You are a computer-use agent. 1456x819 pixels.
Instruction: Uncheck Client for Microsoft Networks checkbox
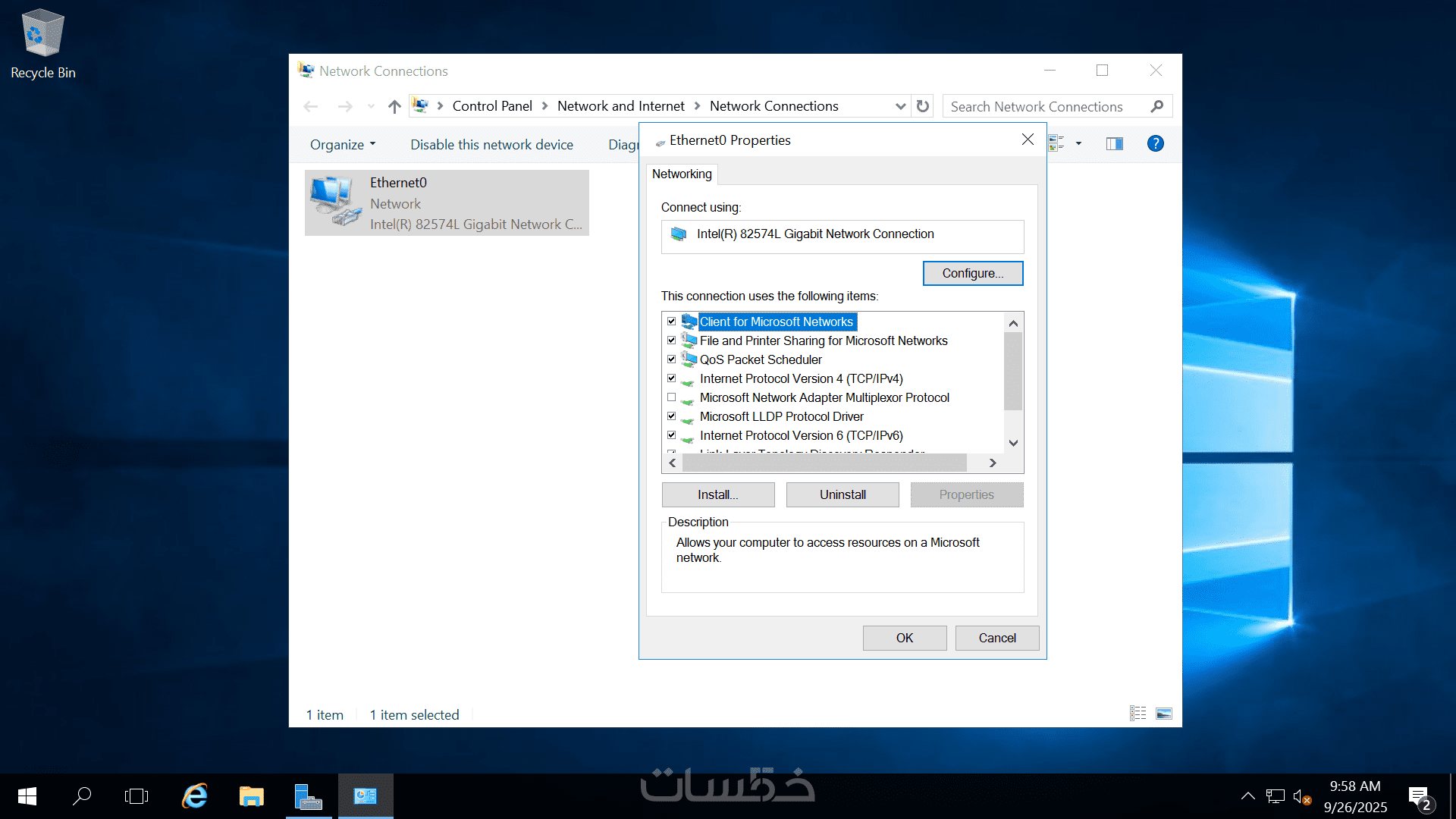click(671, 322)
